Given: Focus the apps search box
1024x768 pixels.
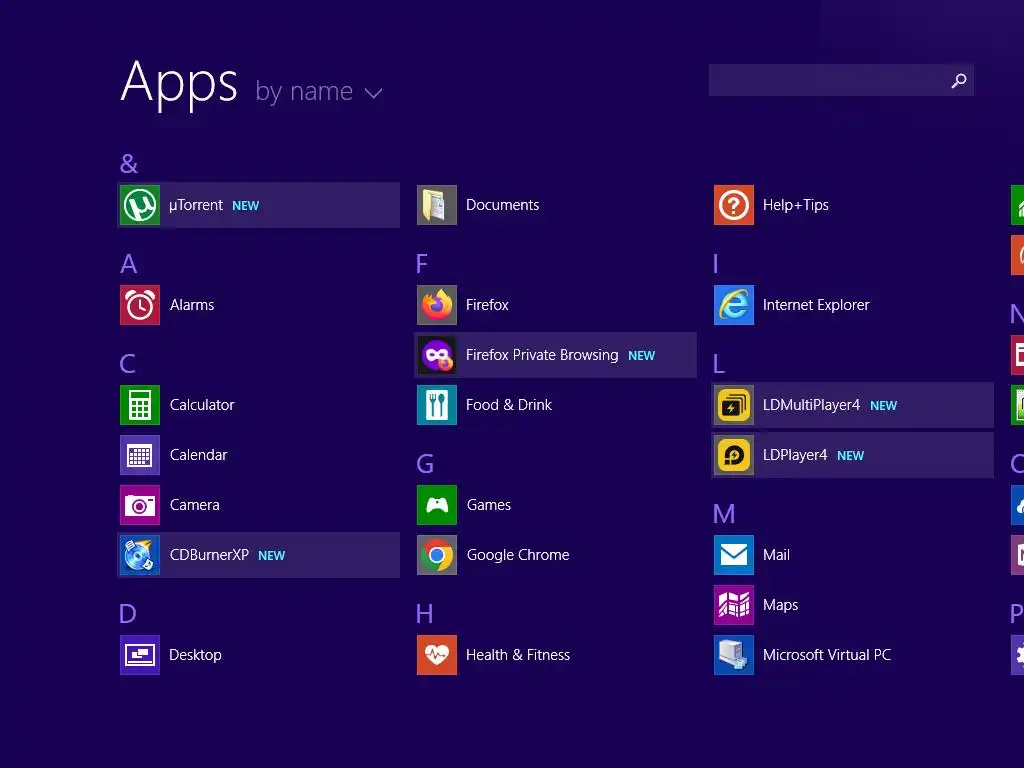Looking at the screenshot, I should click(x=841, y=80).
